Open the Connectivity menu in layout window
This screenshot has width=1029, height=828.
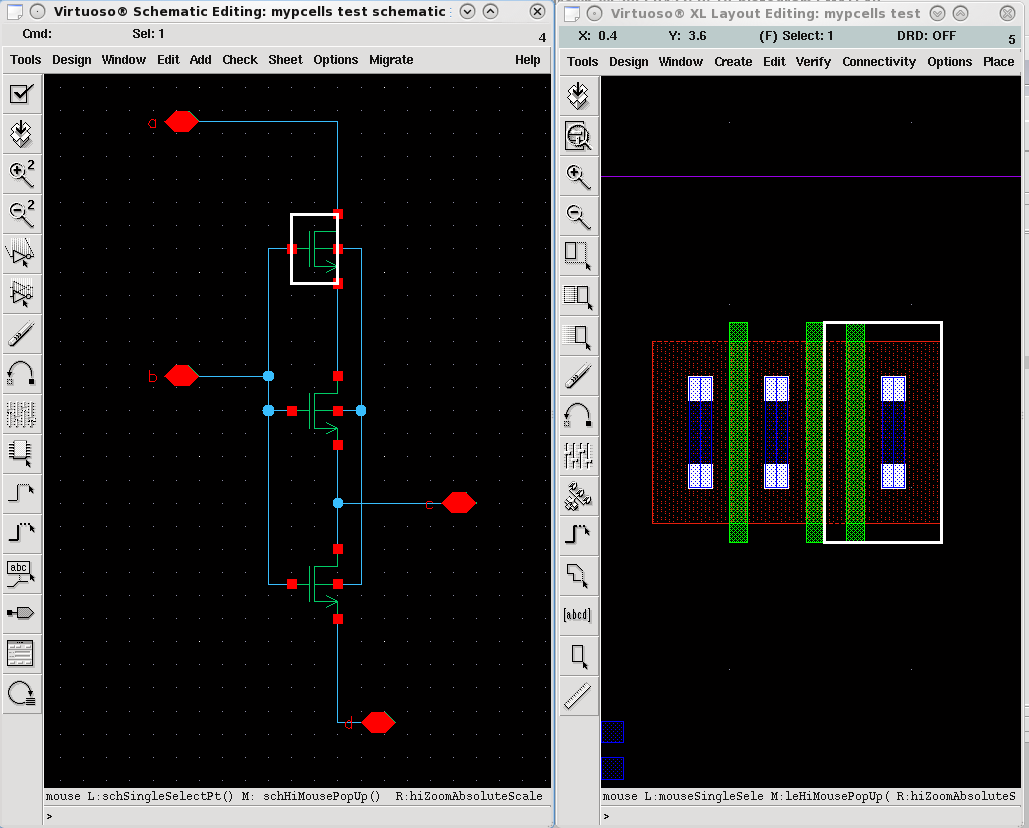click(x=879, y=62)
